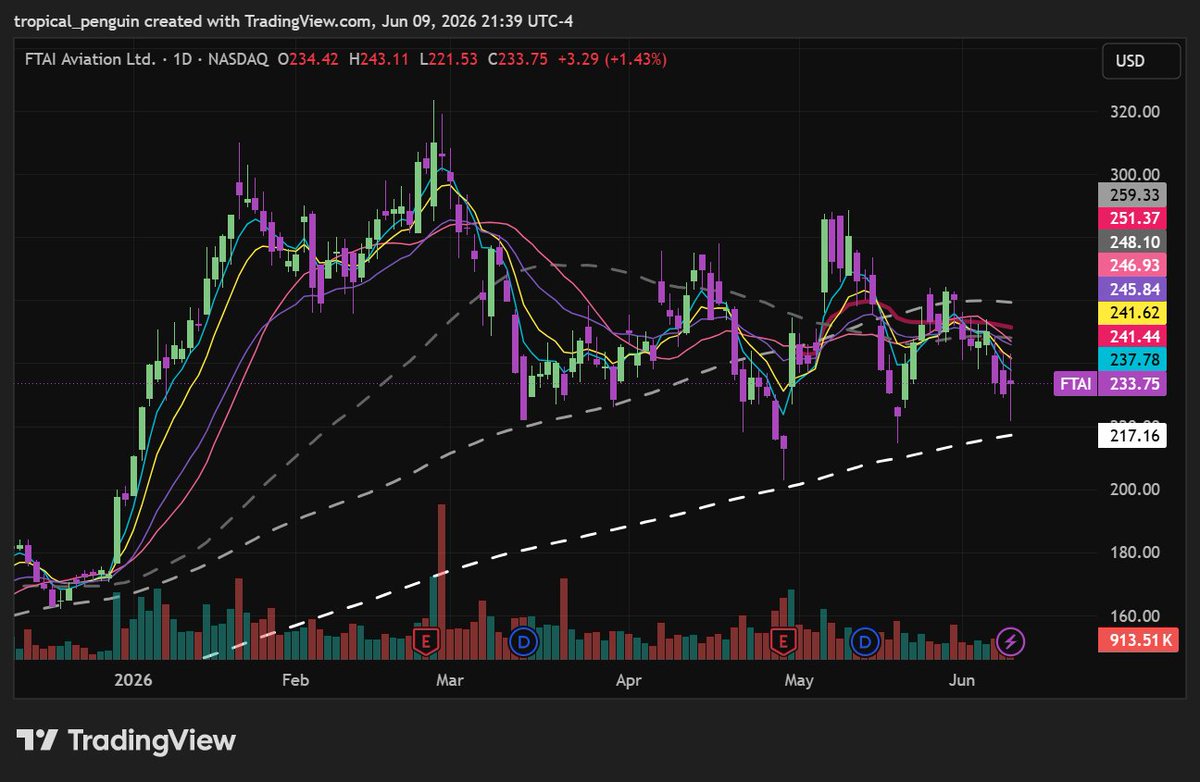Image resolution: width=1200 pixels, height=782 pixels.
Task: Click the 233.75 last price label
Action: [1132, 383]
